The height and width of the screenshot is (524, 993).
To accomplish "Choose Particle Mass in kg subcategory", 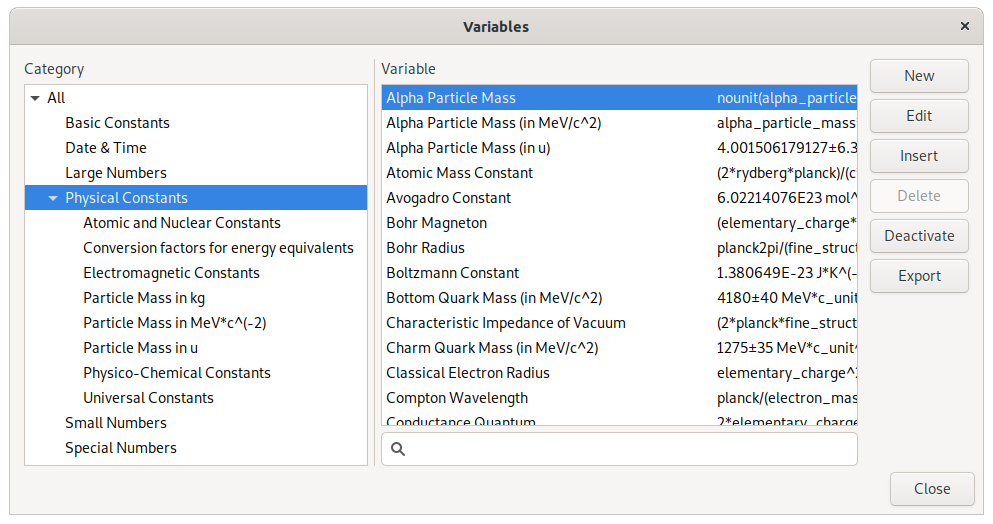I will tap(144, 298).
